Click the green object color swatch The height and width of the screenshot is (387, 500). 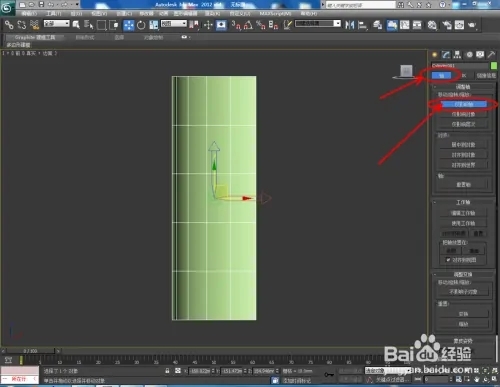pos(493,66)
